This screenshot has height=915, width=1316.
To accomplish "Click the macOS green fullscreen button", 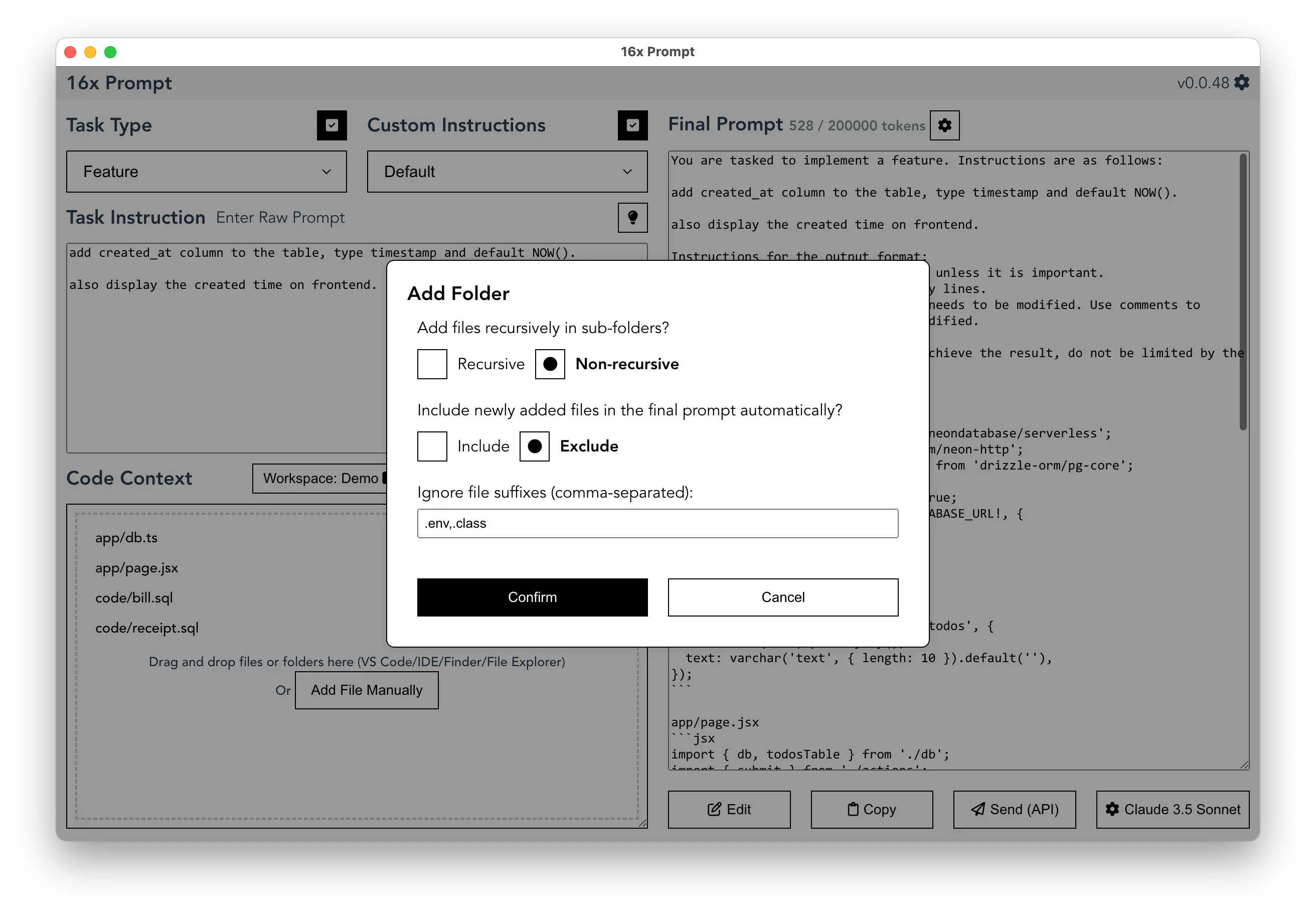I will 111,52.
